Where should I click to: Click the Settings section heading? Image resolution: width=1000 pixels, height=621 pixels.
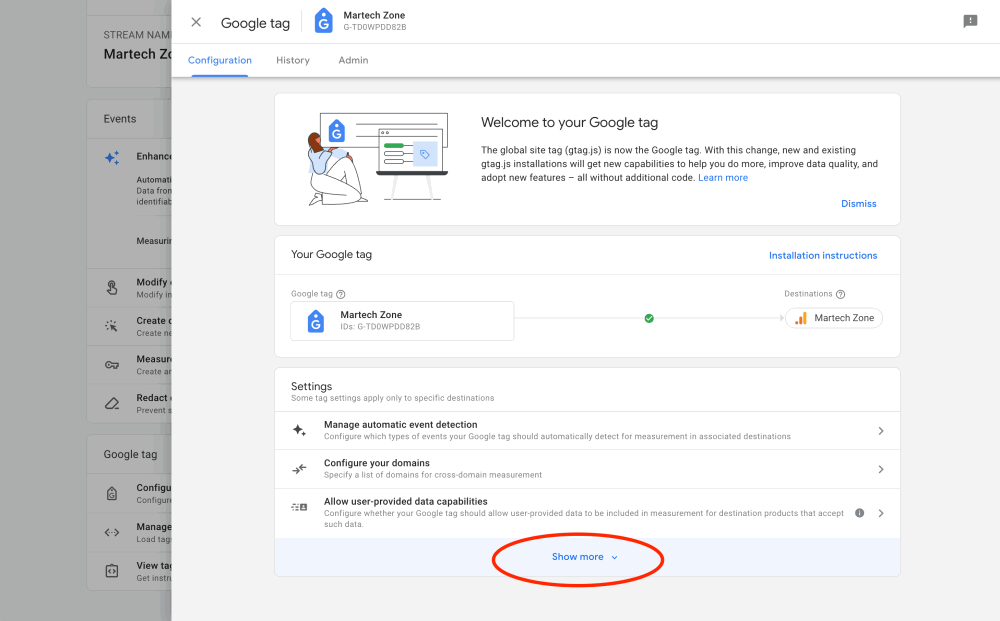pos(311,386)
